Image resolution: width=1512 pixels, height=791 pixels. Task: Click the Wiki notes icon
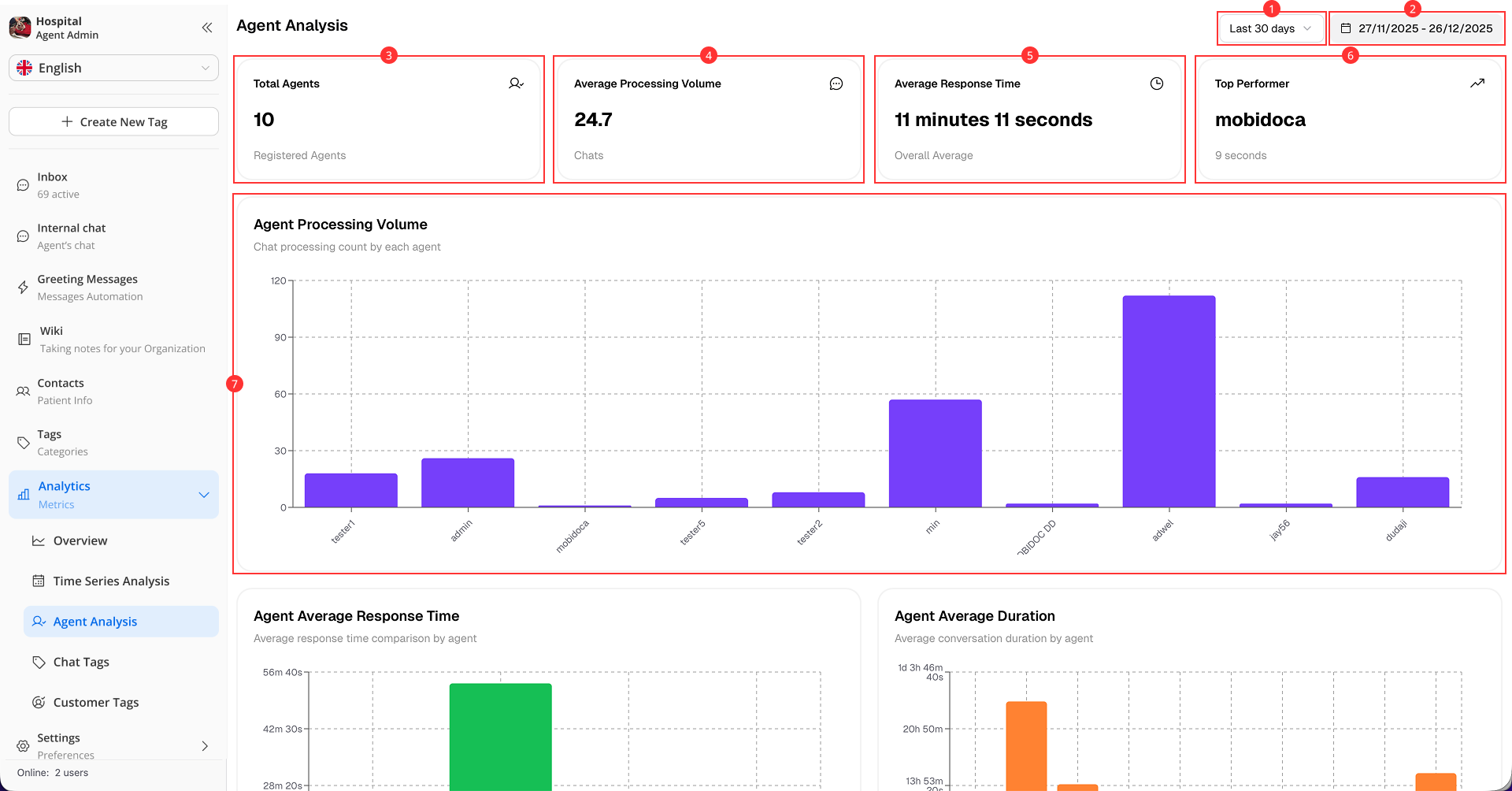(x=24, y=340)
